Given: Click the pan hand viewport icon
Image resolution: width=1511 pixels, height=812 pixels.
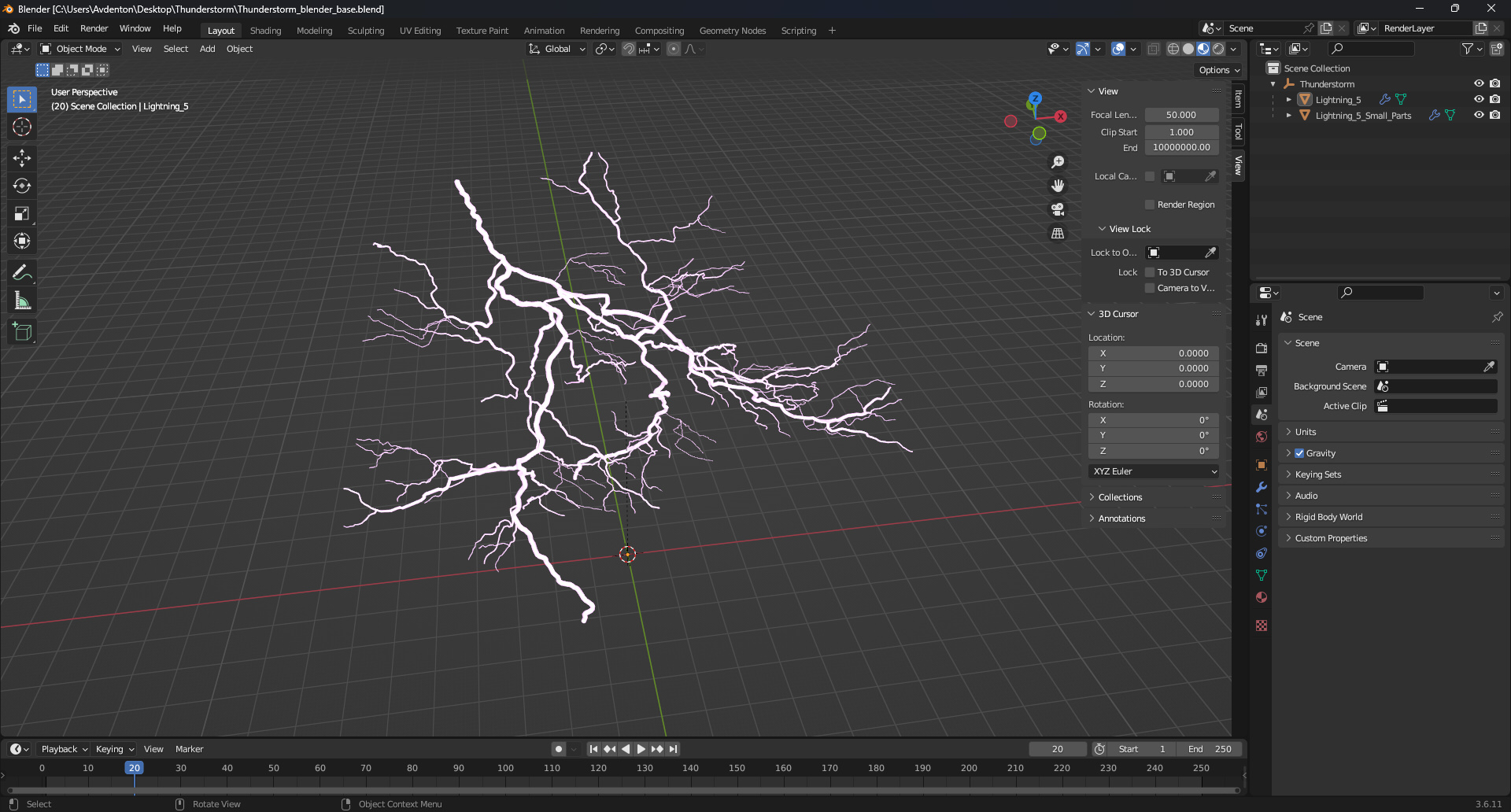Looking at the screenshot, I should tap(1058, 186).
